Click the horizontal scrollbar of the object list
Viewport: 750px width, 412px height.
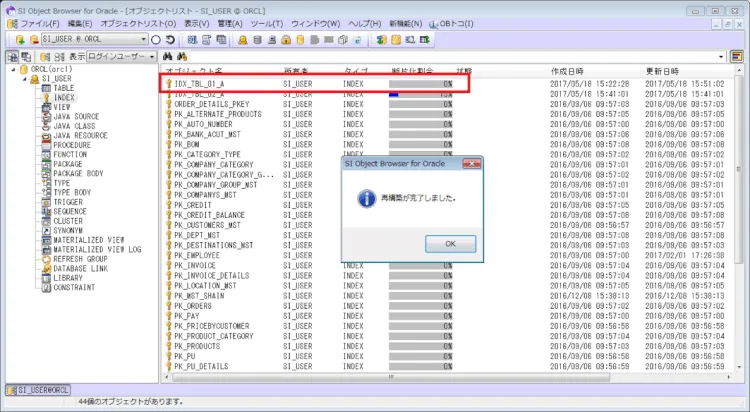(391, 377)
